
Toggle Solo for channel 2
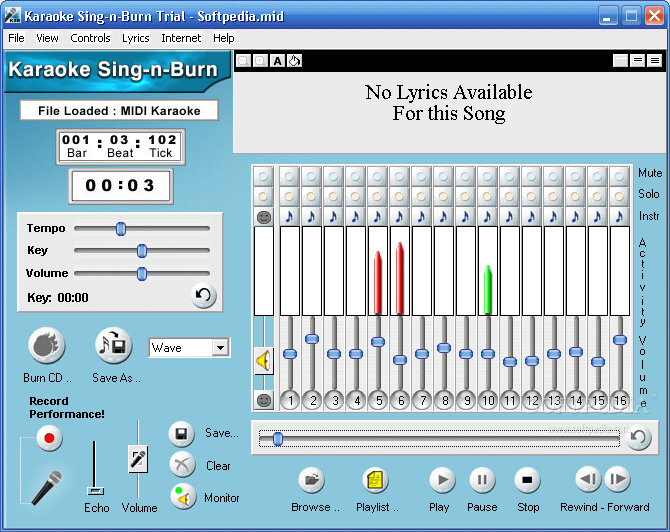311,197
